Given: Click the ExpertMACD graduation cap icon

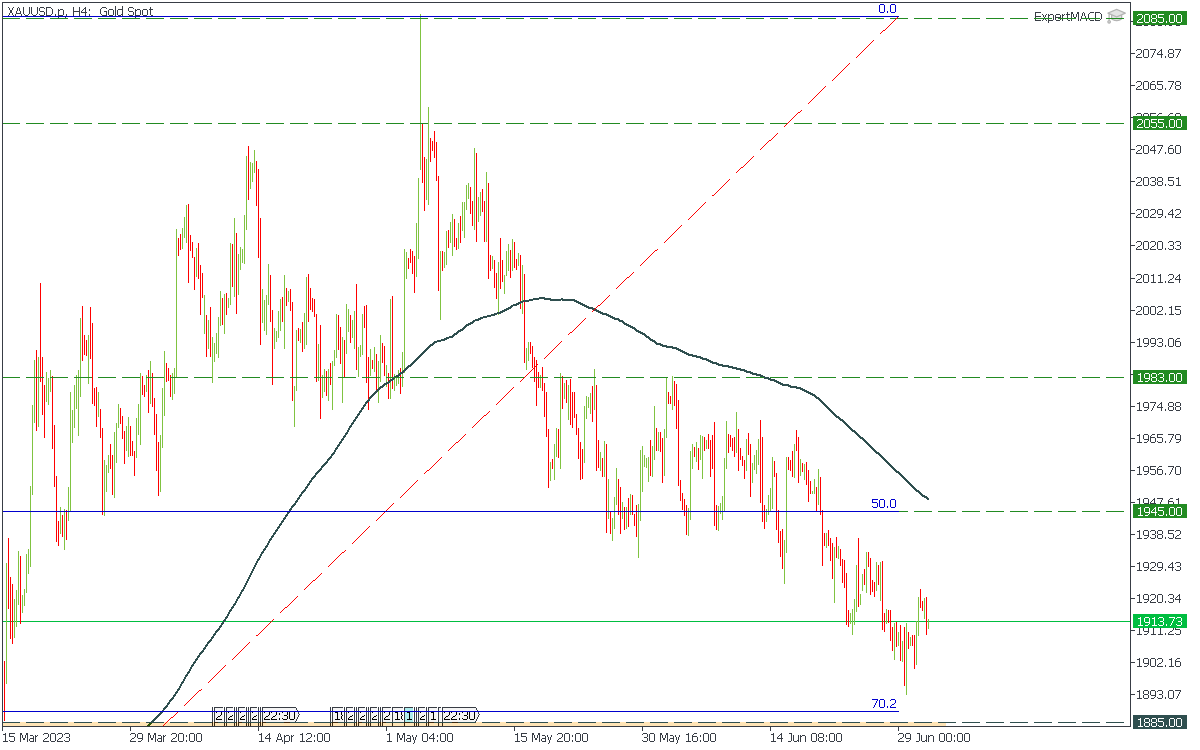Looking at the screenshot, I should pos(1115,17).
